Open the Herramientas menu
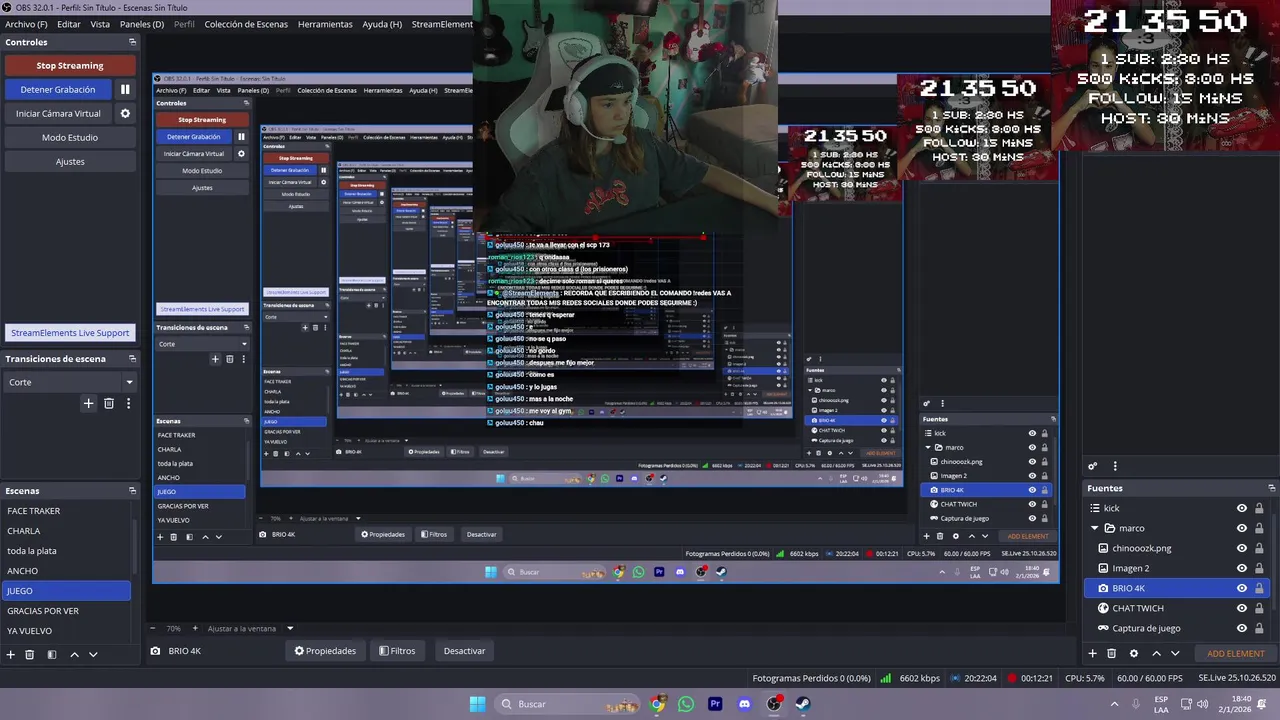This screenshot has width=1280, height=720. (325, 24)
